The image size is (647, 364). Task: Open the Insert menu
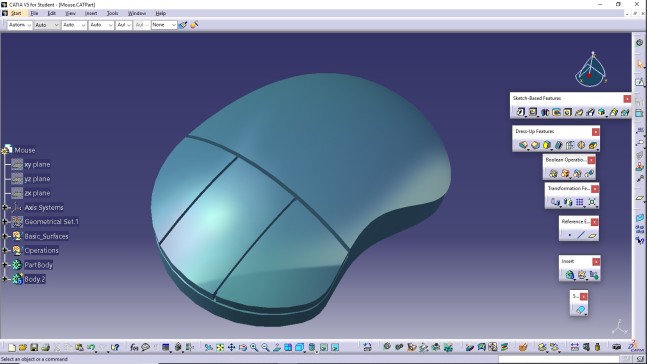point(91,13)
